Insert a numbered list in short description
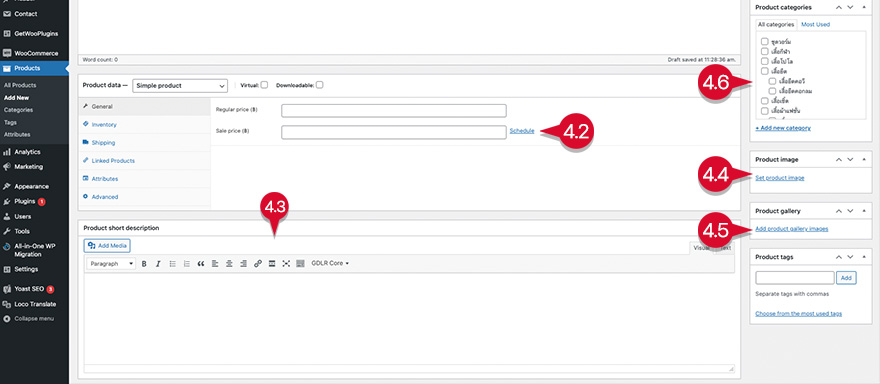Viewport: 880px width, 384px height. [186, 263]
